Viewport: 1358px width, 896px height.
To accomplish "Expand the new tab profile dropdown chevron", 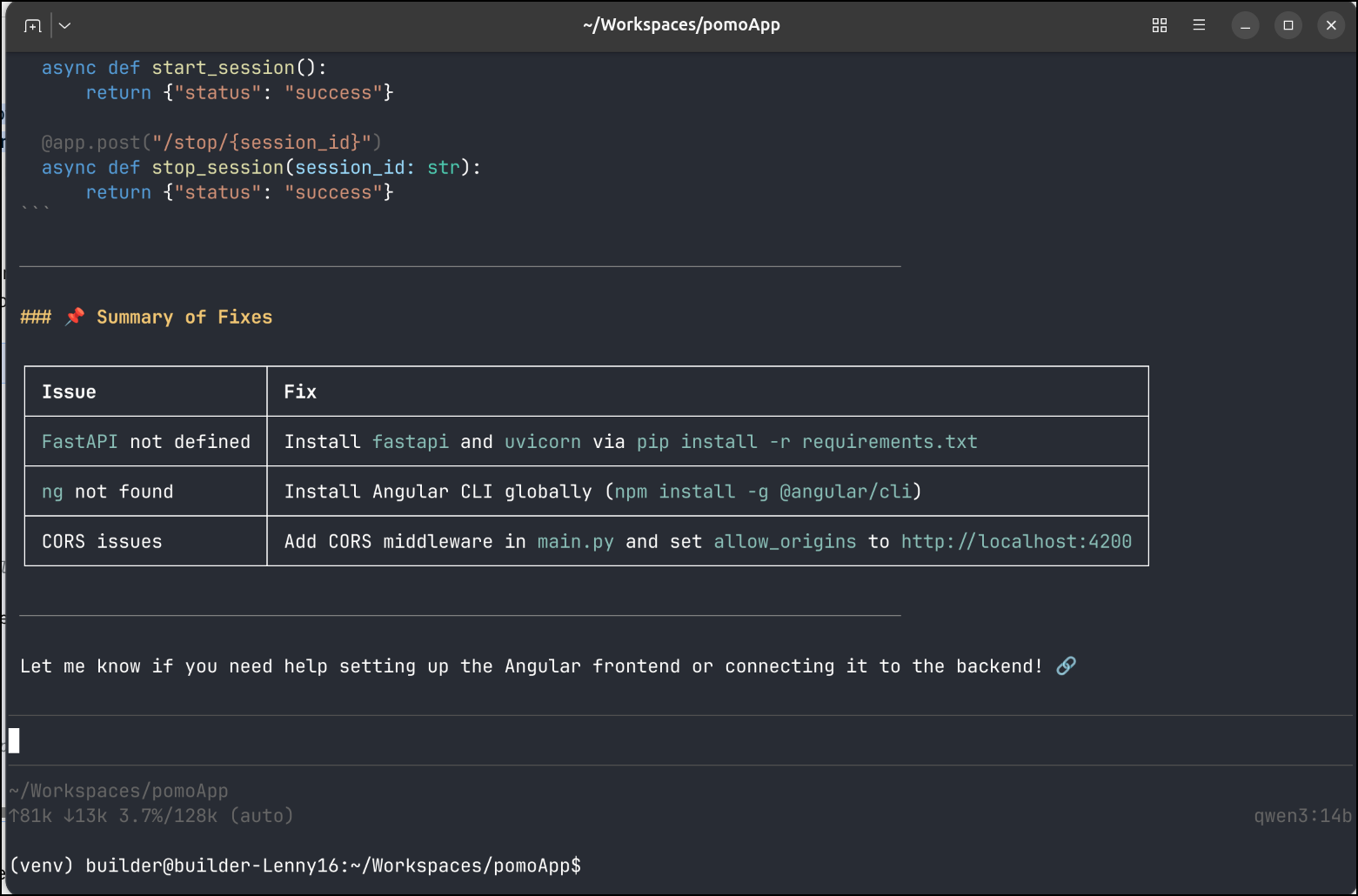I will coord(65,25).
